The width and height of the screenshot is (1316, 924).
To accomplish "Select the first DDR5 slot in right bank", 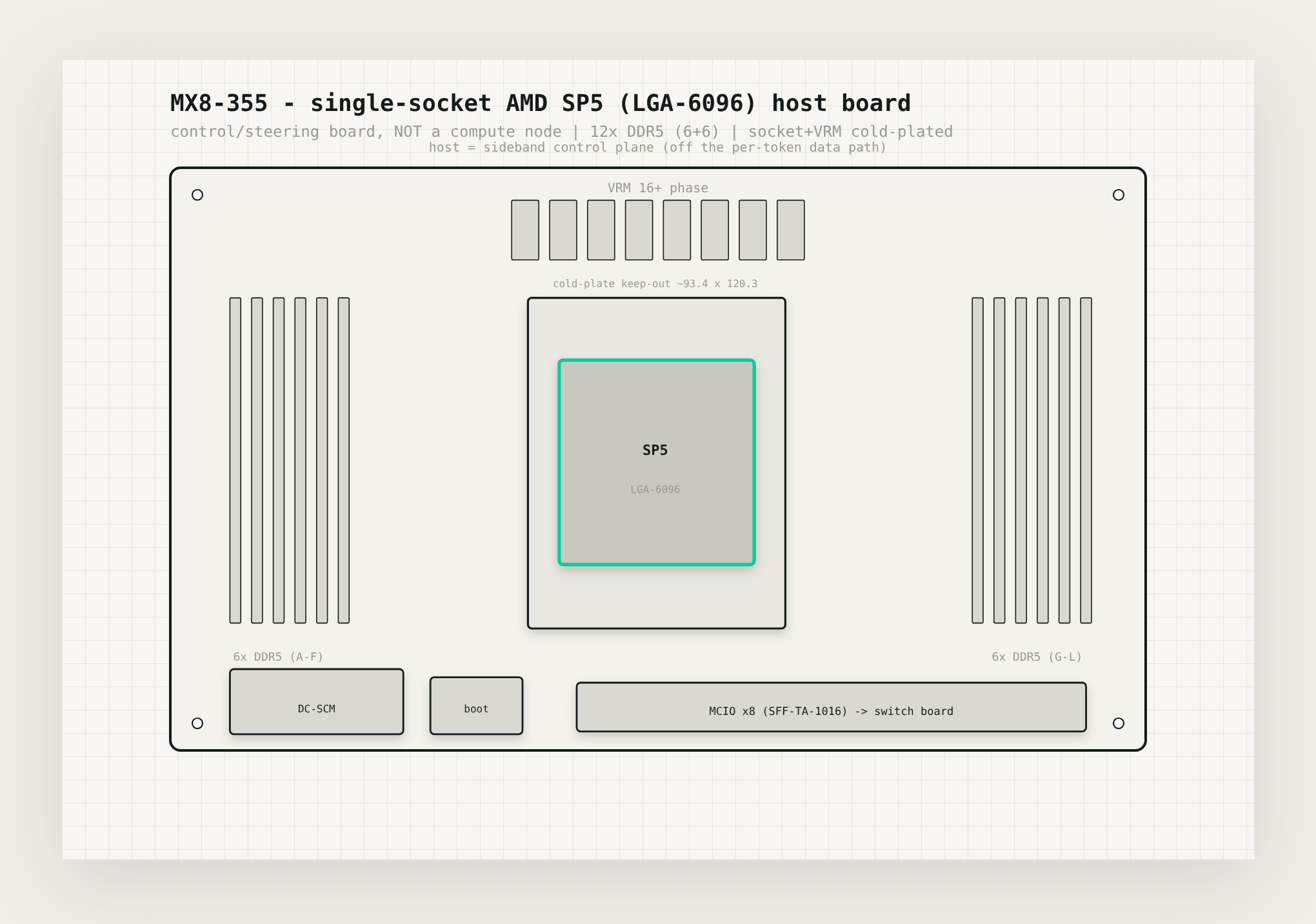I will tap(978, 460).
